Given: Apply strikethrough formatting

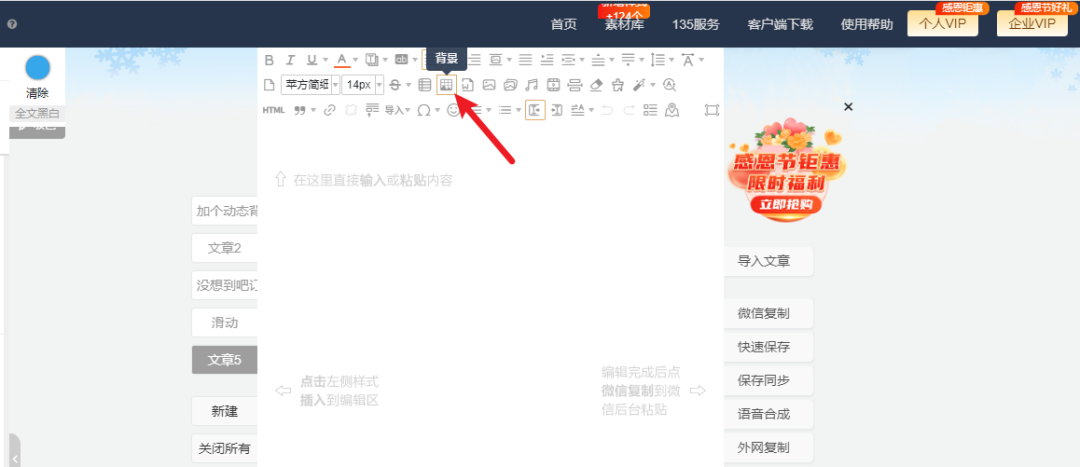Looking at the screenshot, I should click(395, 85).
